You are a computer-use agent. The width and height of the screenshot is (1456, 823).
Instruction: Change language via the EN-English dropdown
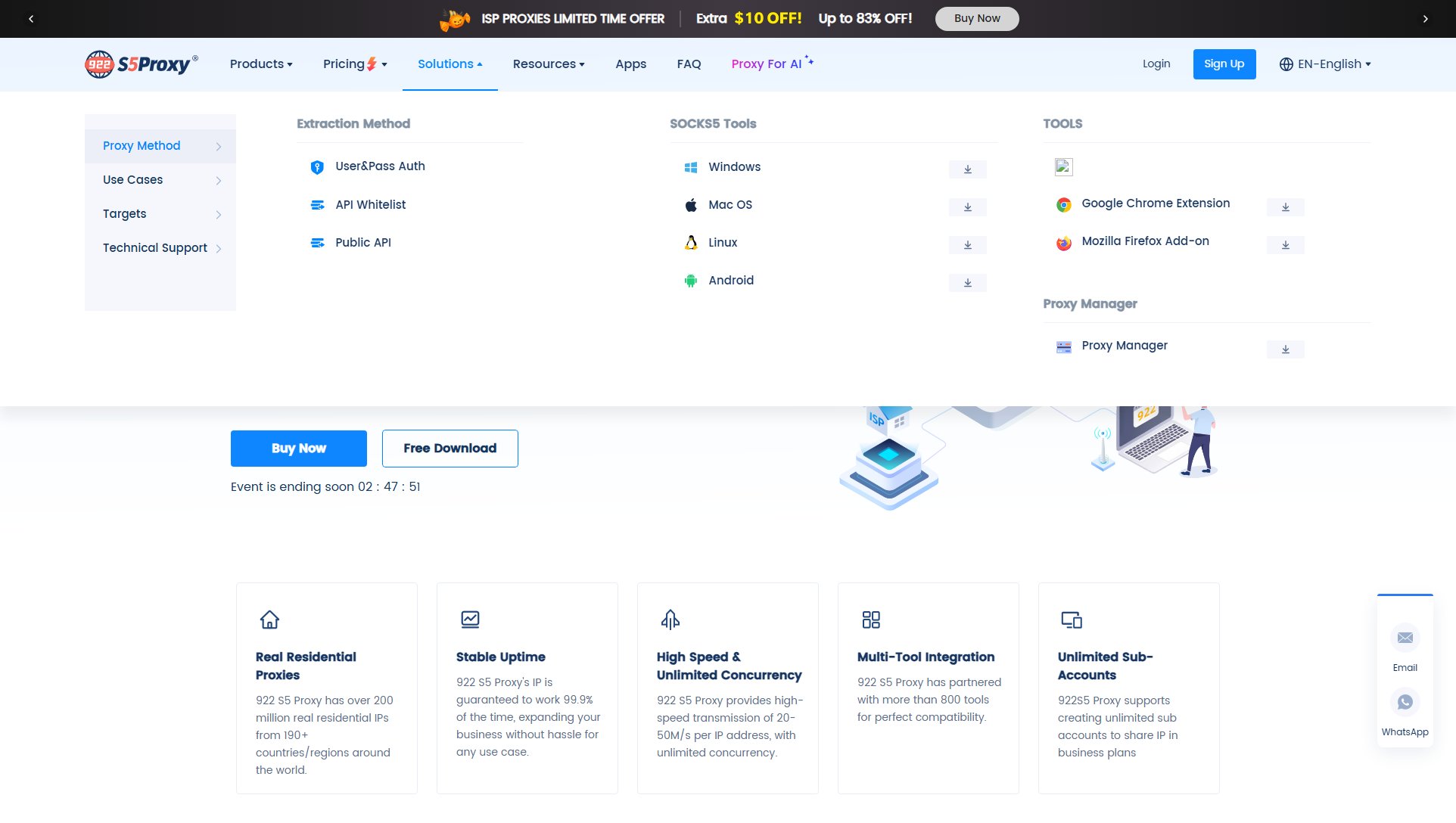1324,64
